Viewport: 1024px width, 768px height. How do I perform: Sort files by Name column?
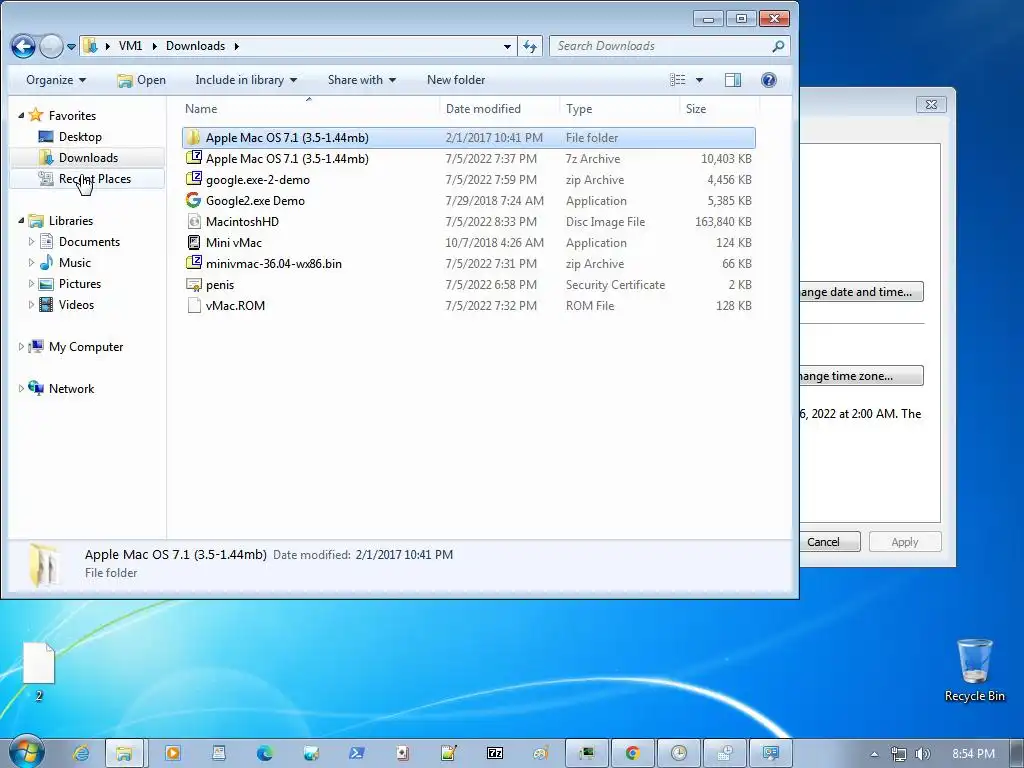click(x=310, y=108)
